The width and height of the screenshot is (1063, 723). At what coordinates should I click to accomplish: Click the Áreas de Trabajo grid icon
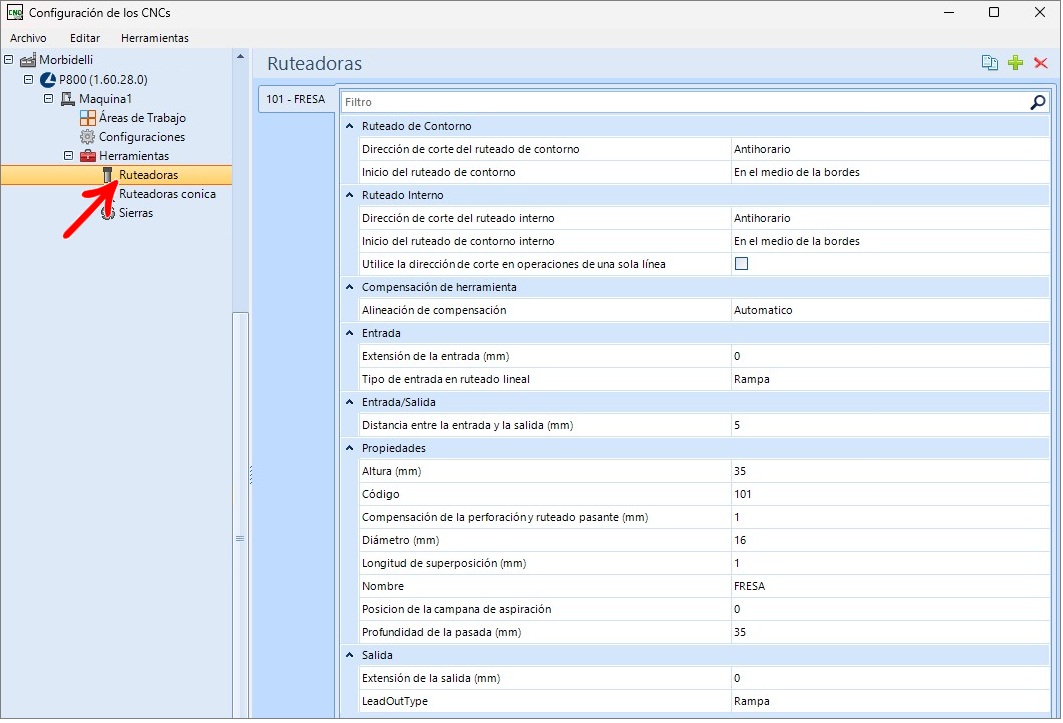click(87, 118)
